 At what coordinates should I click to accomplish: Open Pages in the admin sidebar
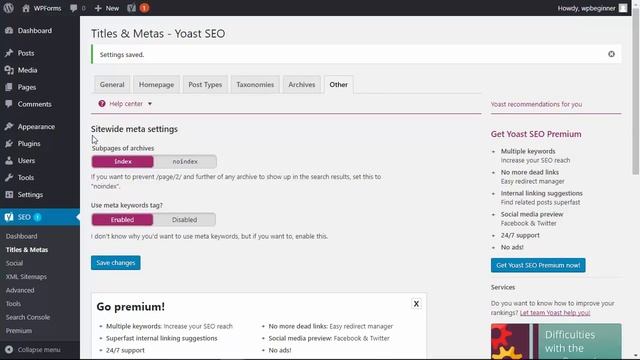(x=27, y=87)
